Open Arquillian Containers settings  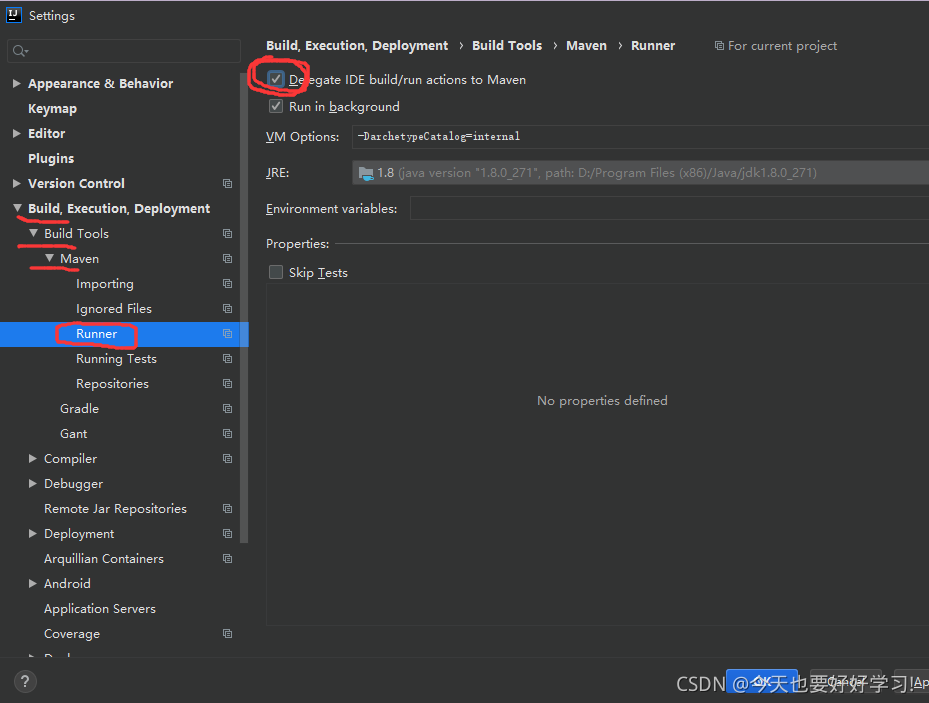click(x=104, y=558)
